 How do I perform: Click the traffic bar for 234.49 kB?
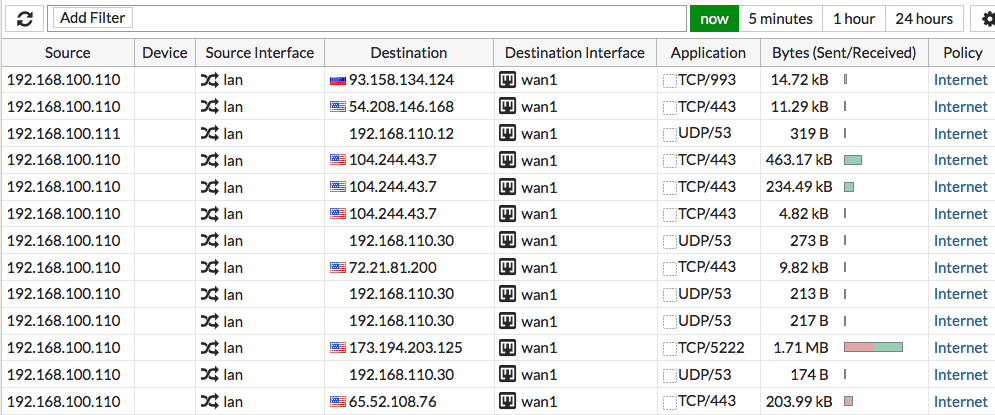tap(849, 187)
